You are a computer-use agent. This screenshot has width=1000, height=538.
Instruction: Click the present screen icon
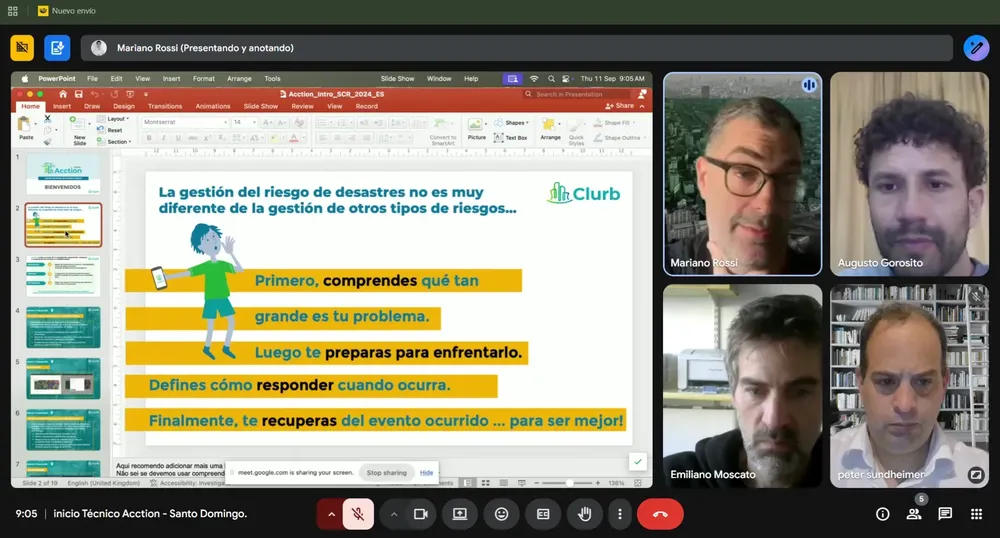(460, 514)
